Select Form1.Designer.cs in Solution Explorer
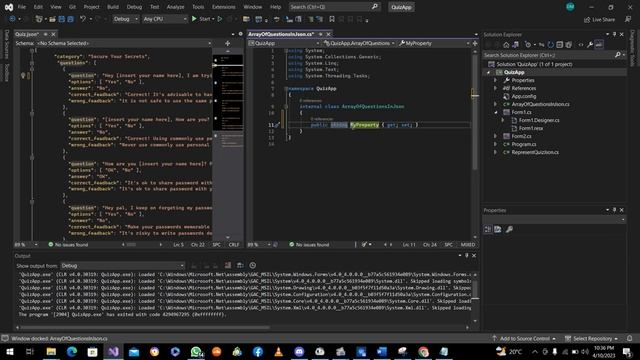Screen dimensions: 640x360 (x=539, y=120)
